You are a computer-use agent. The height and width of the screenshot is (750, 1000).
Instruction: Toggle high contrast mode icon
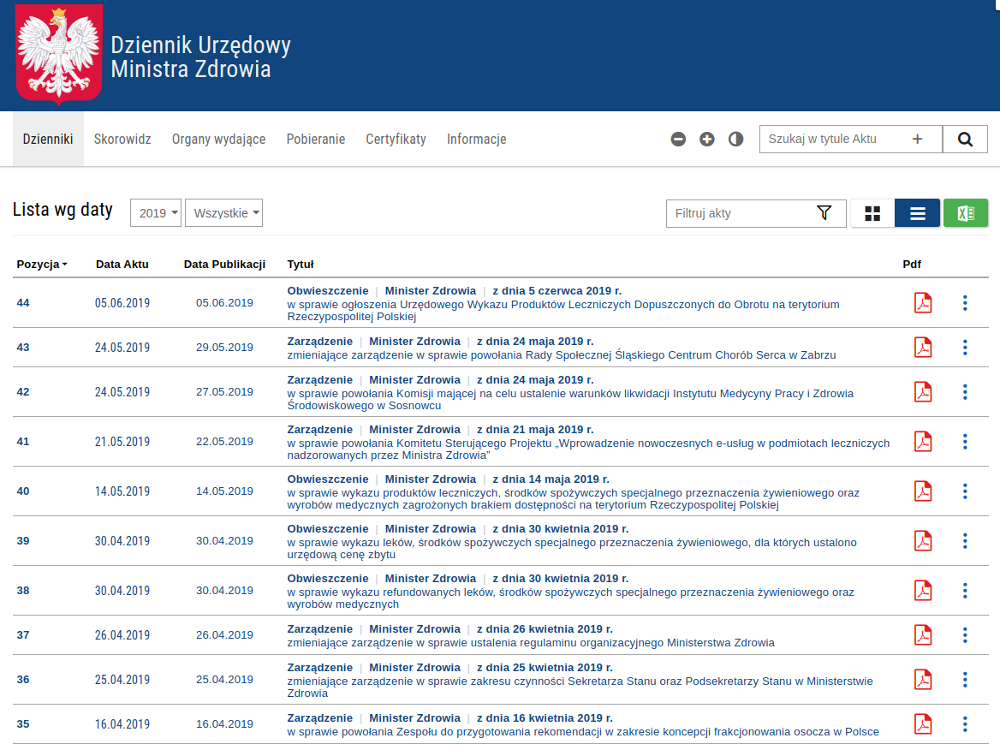click(x=736, y=140)
